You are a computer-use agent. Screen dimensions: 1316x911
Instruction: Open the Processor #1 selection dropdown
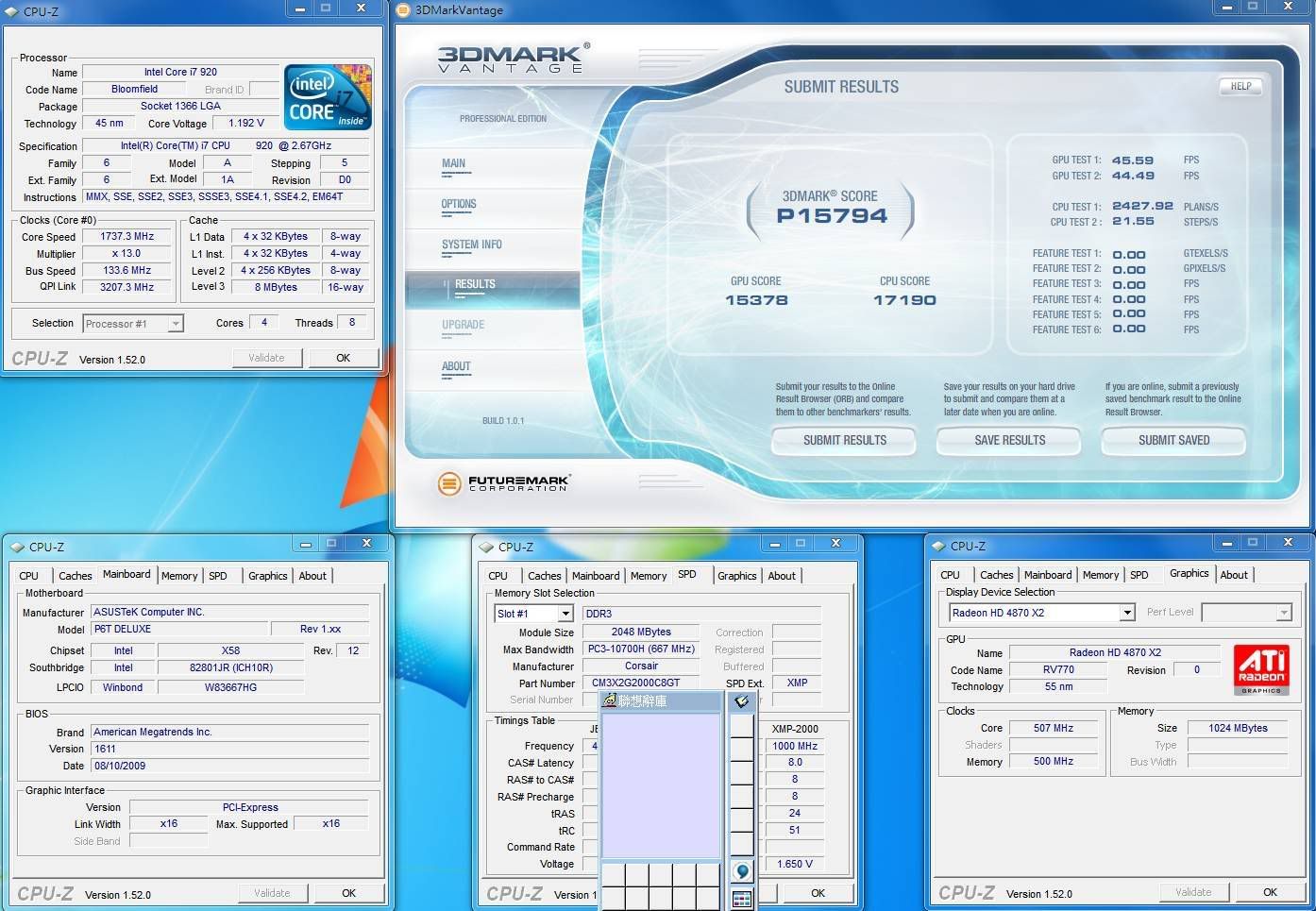point(175,324)
